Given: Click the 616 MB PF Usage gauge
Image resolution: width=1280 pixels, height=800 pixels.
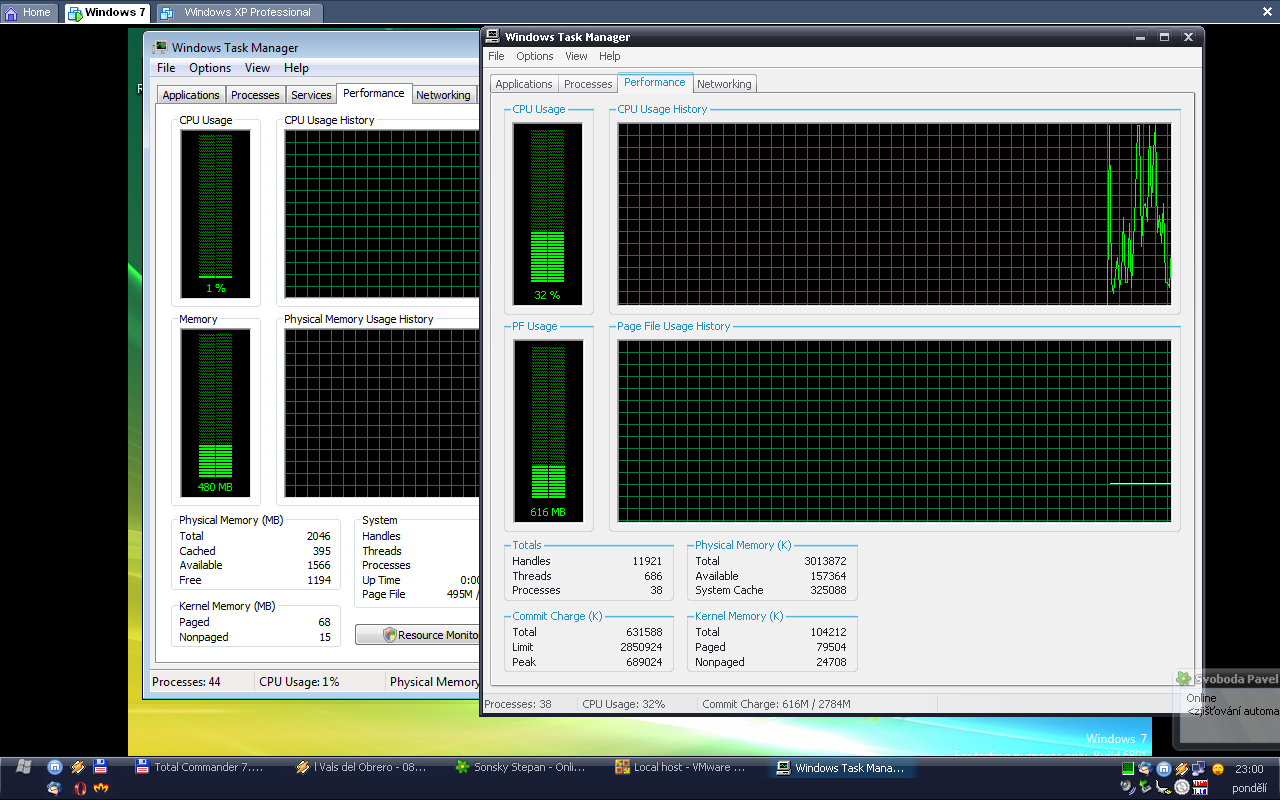Looking at the screenshot, I should tap(547, 431).
